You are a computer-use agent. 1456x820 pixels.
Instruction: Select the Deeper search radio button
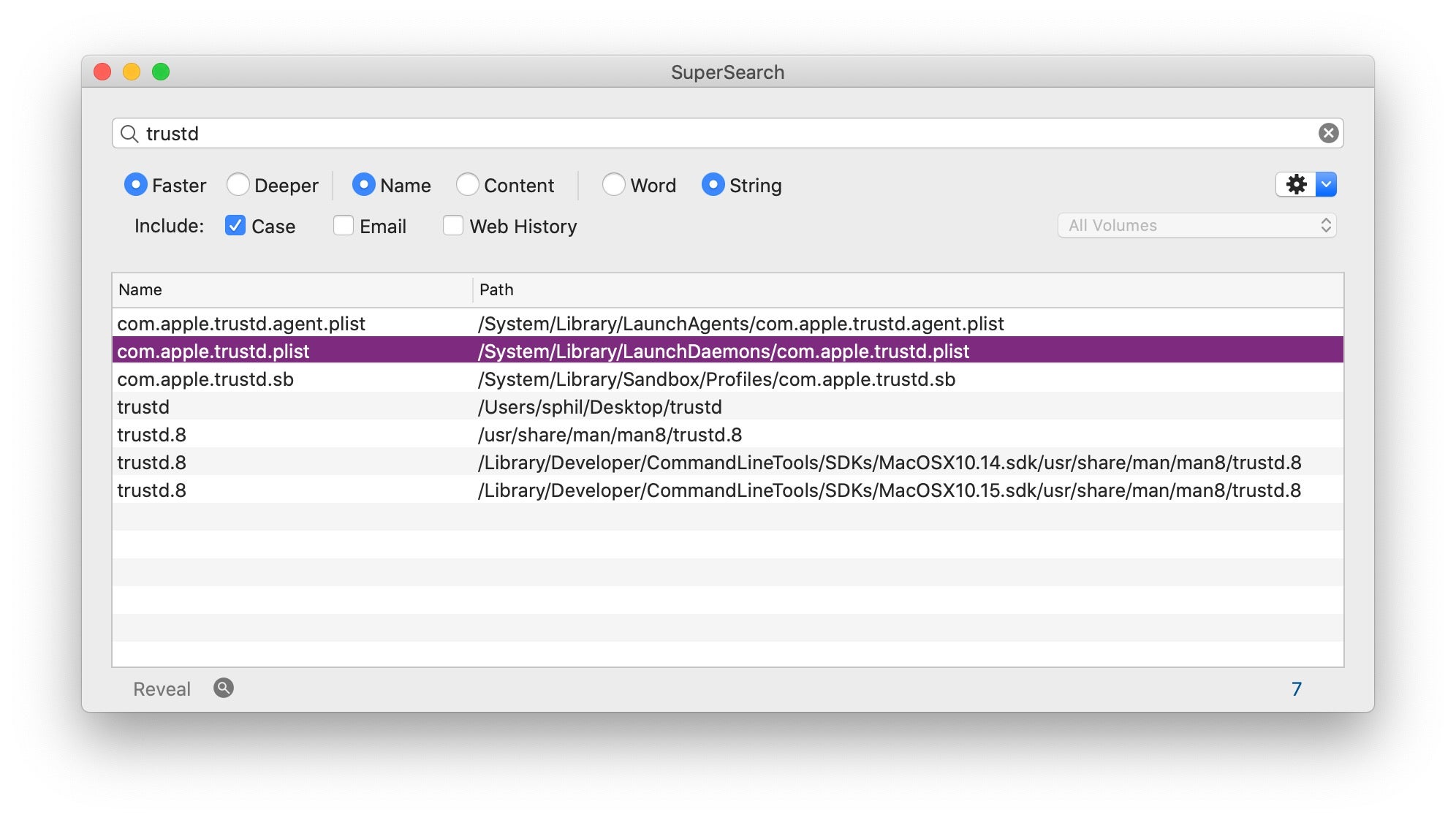point(238,185)
